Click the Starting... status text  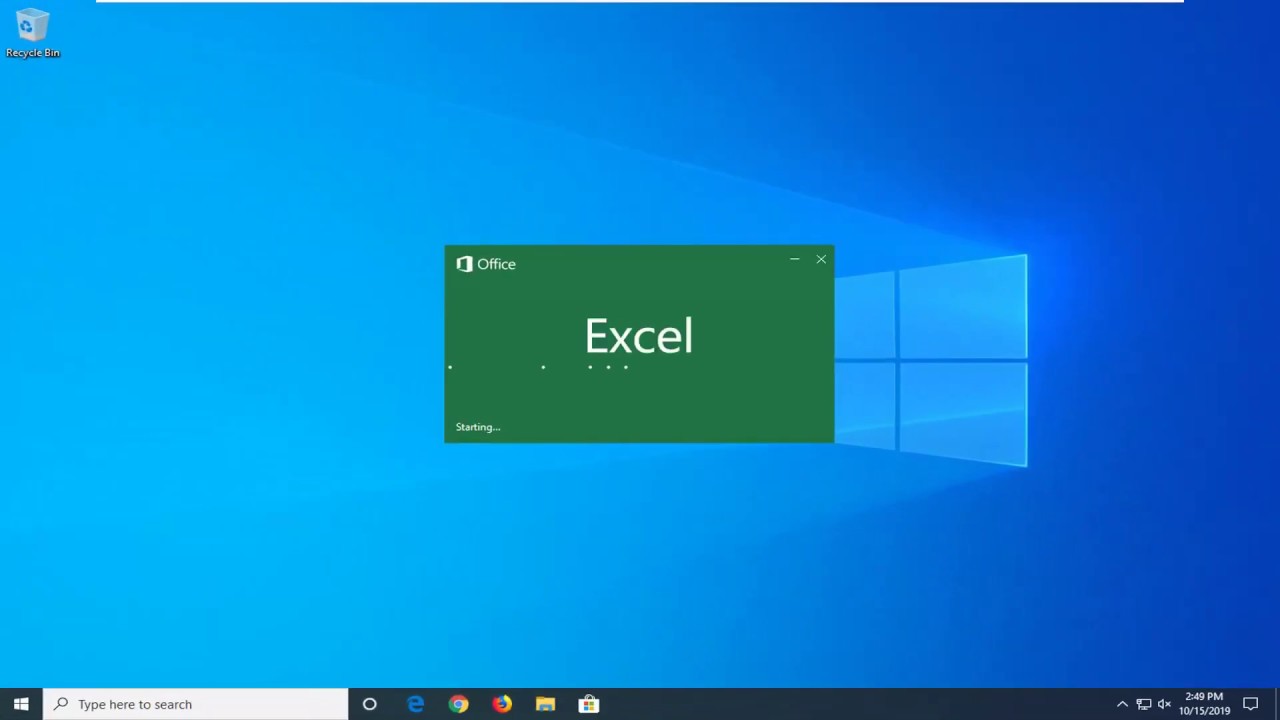click(478, 427)
